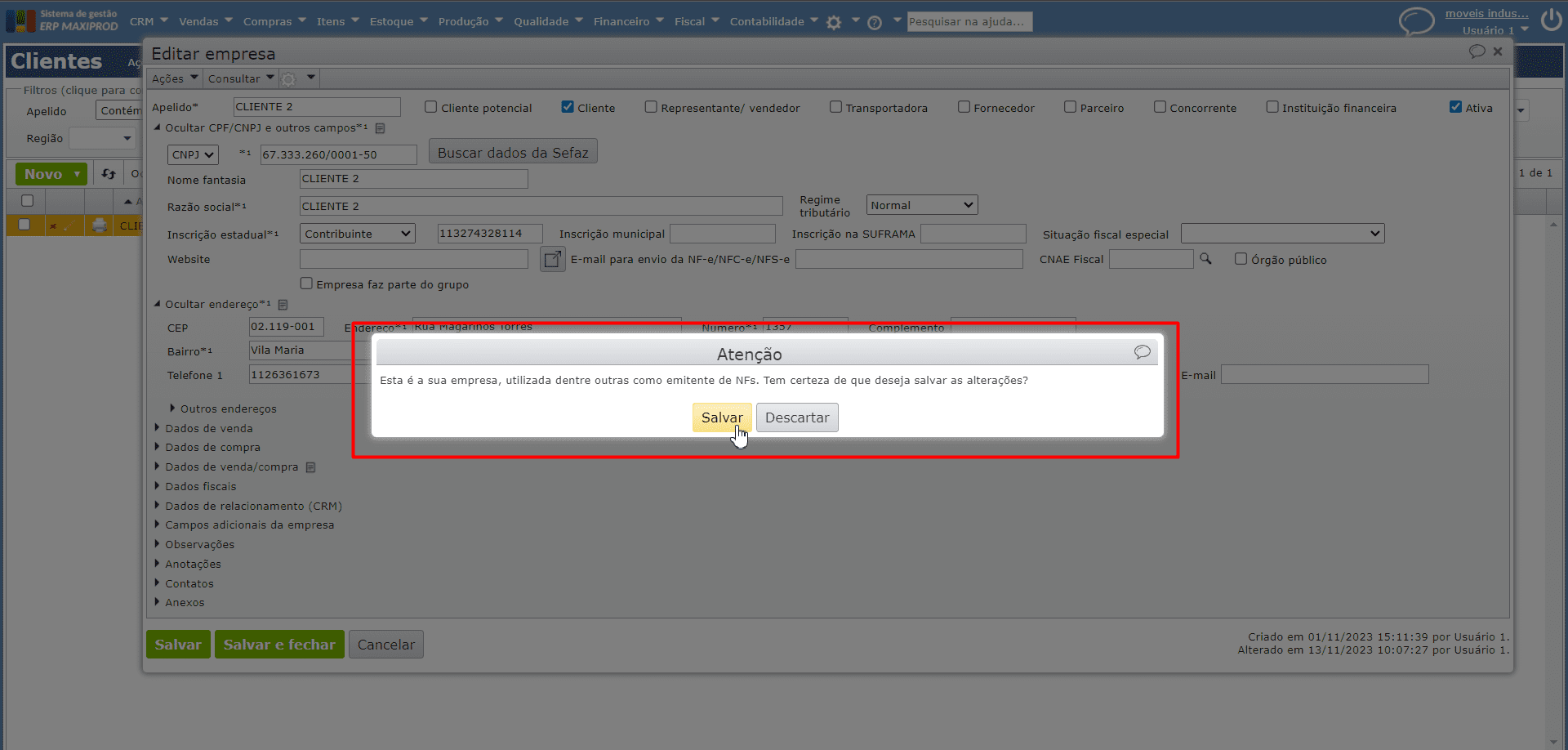1568x750 pixels.
Task: Open the settings gear in the top navigation
Action: 833,22
